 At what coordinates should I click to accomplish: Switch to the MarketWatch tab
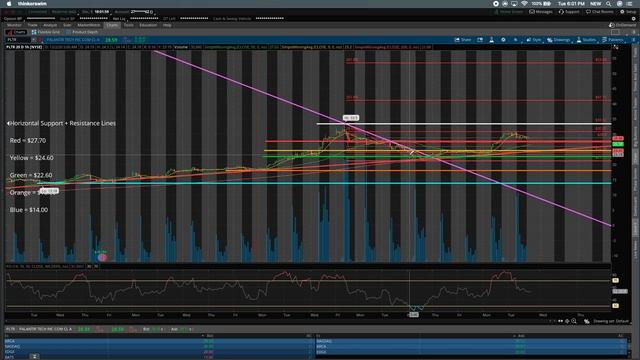89,25
